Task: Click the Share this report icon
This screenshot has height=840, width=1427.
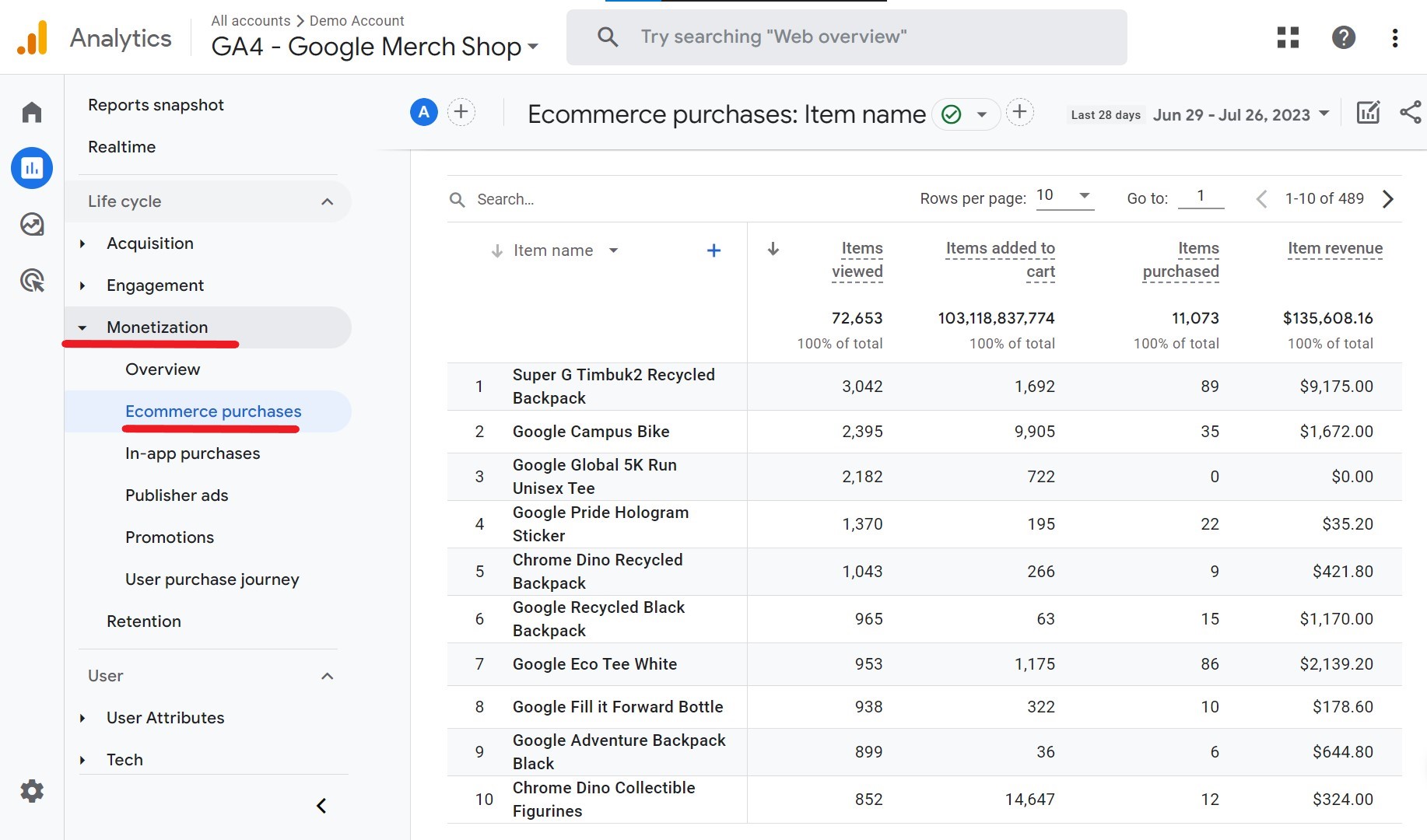Action: tap(1411, 113)
